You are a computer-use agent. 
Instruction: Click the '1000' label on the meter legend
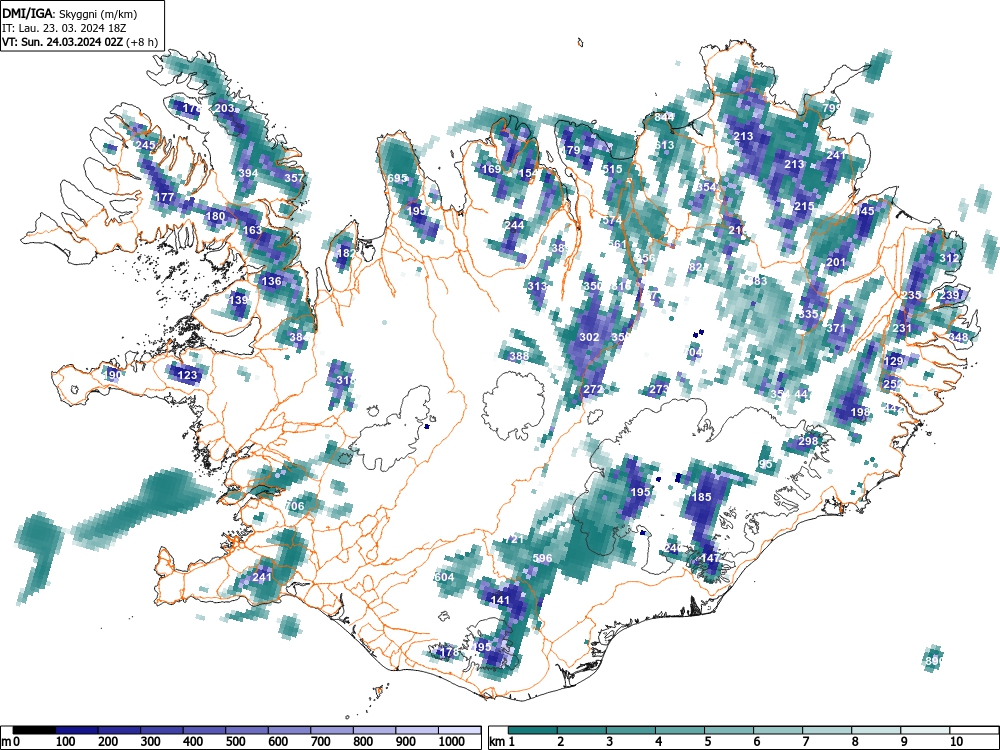[452, 742]
